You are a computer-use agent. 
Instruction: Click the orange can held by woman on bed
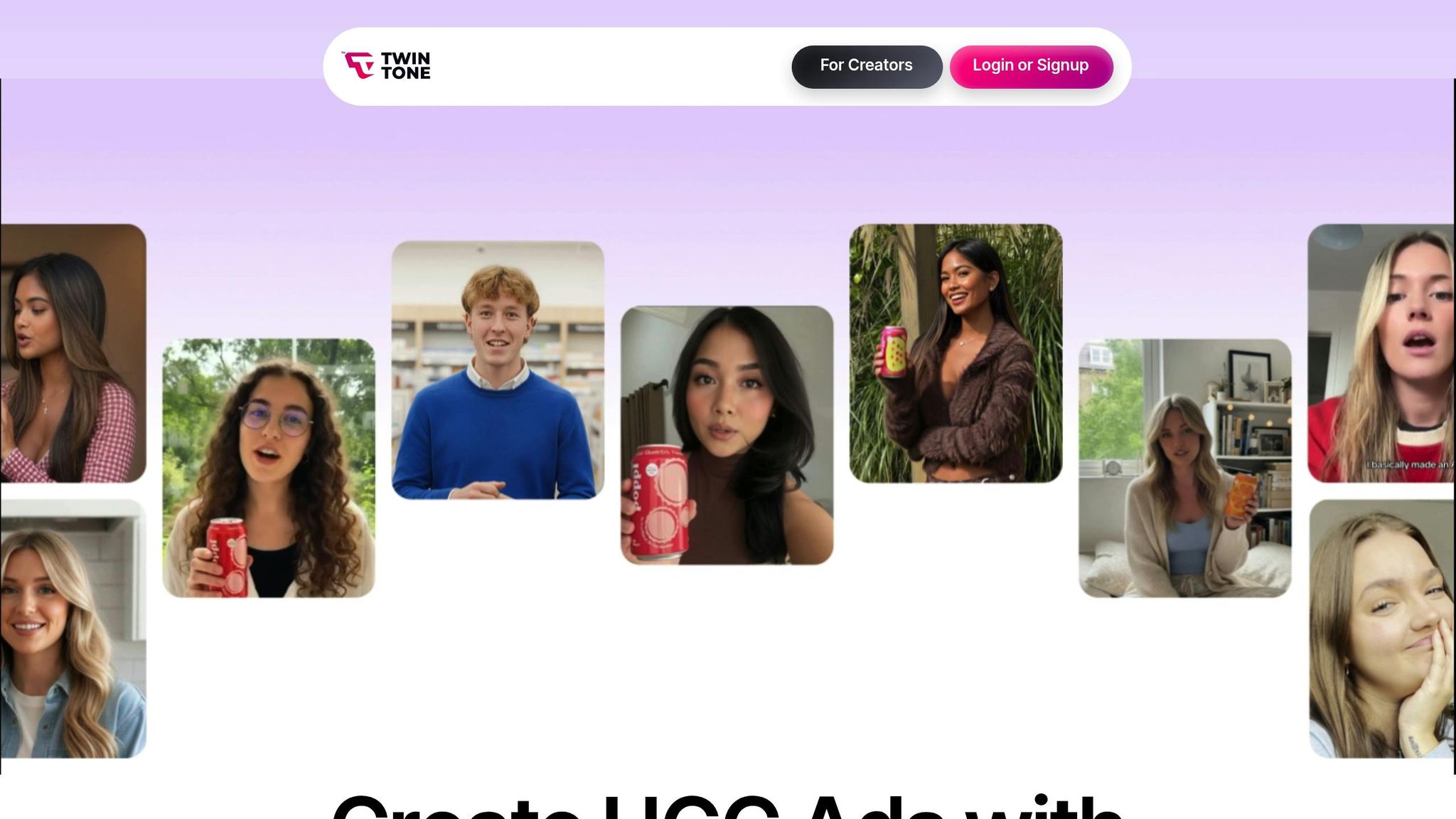click(x=1241, y=495)
